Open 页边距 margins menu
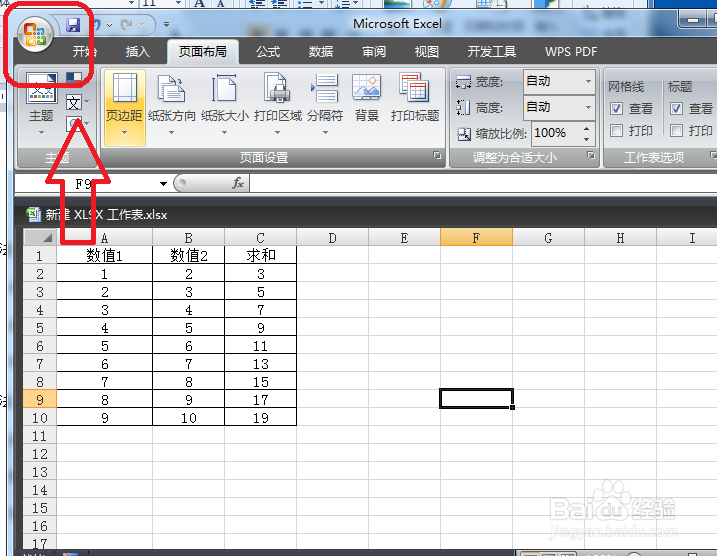 click(x=124, y=107)
